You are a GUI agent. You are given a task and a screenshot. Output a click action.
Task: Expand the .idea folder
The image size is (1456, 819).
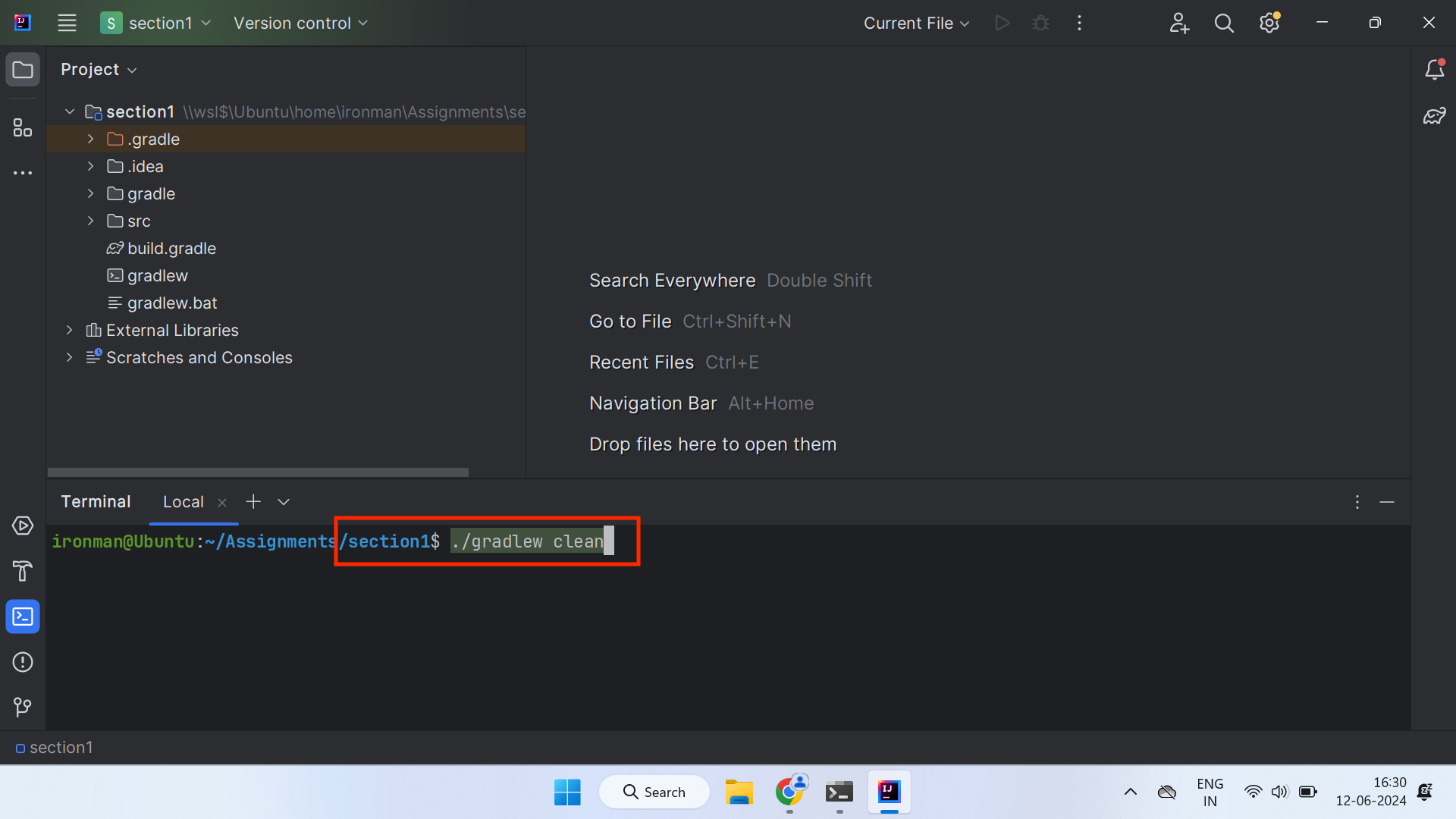(91, 167)
